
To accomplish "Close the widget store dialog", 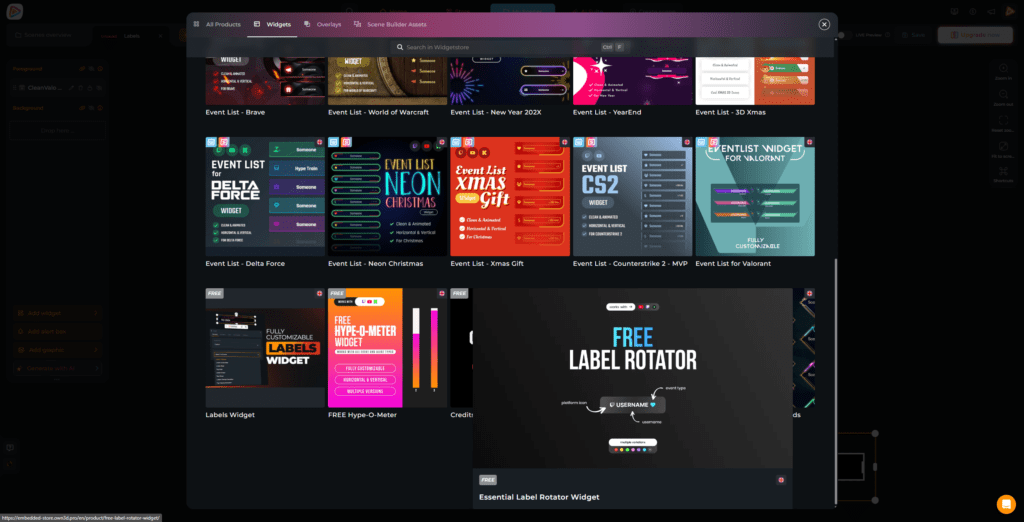I will pyautogui.click(x=824, y=24).
